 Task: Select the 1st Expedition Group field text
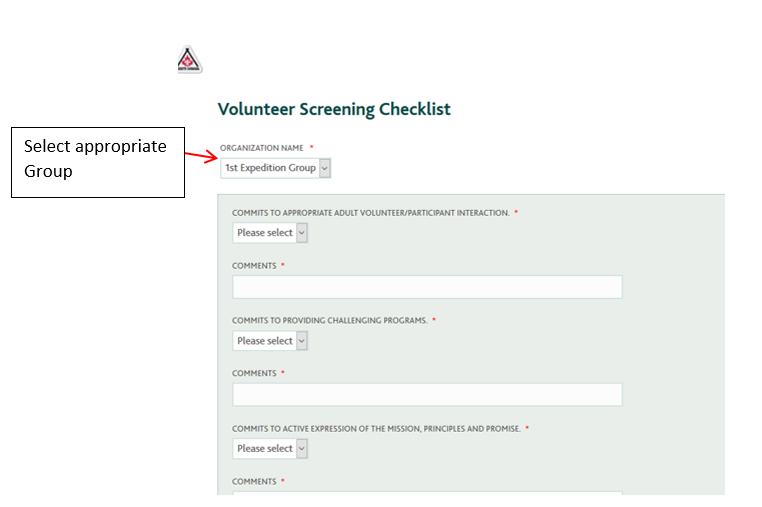click(x=270, y=168)
